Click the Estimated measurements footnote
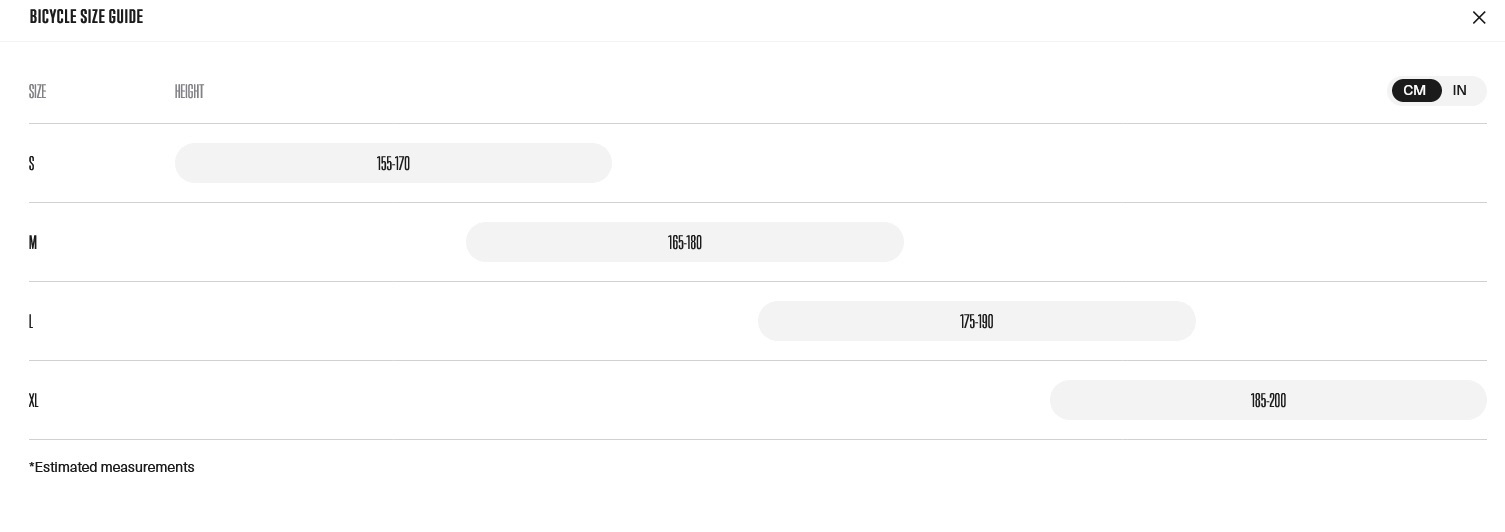The image size is (1505, 532). coord(112,467)
